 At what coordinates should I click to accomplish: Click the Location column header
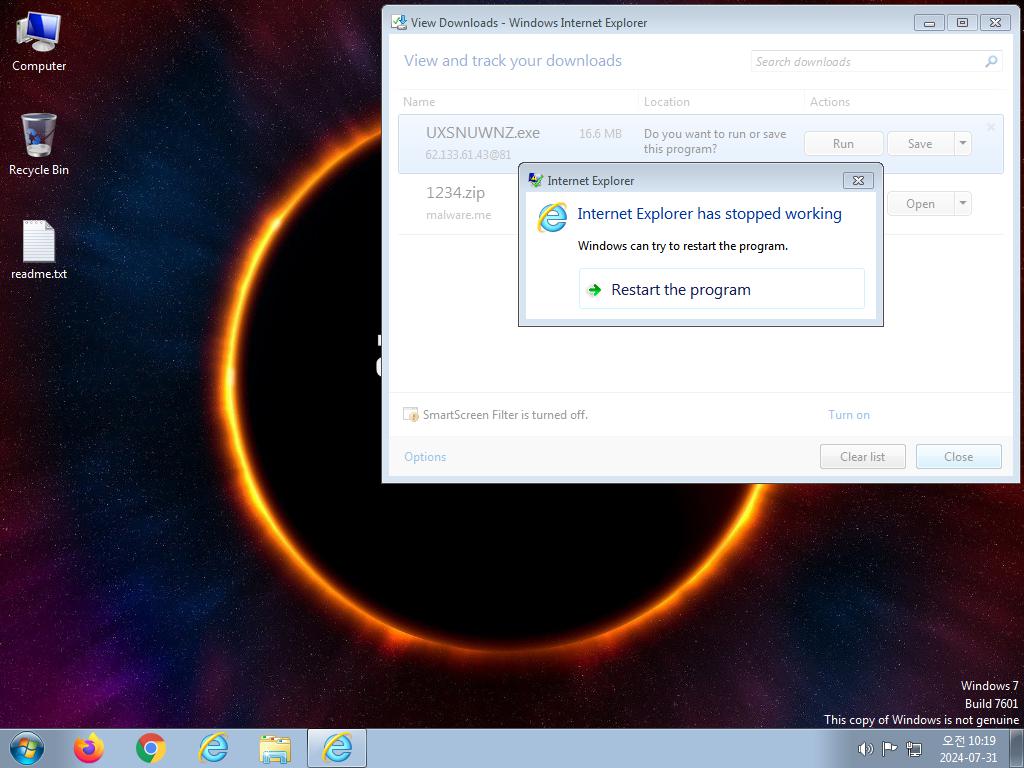[667, 102]
